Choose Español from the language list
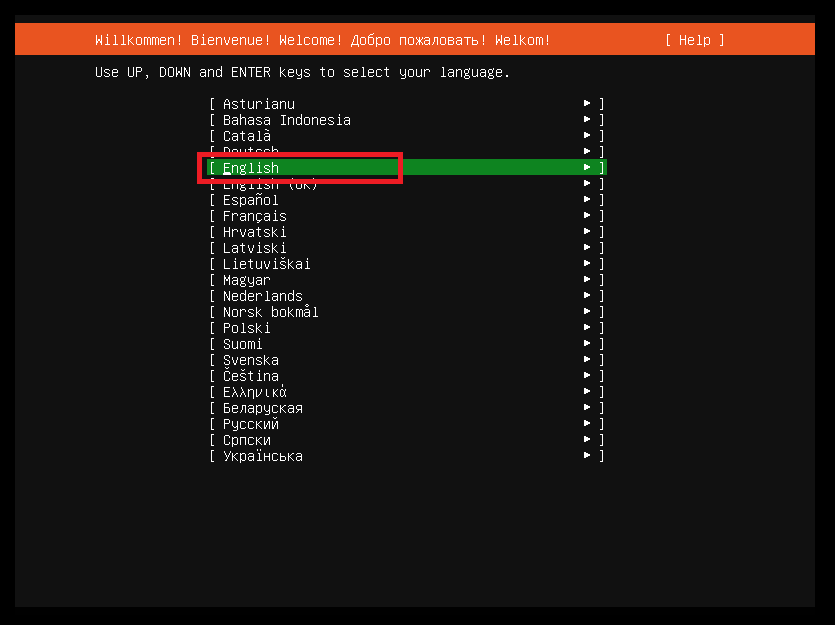 (x=250, y=200)
